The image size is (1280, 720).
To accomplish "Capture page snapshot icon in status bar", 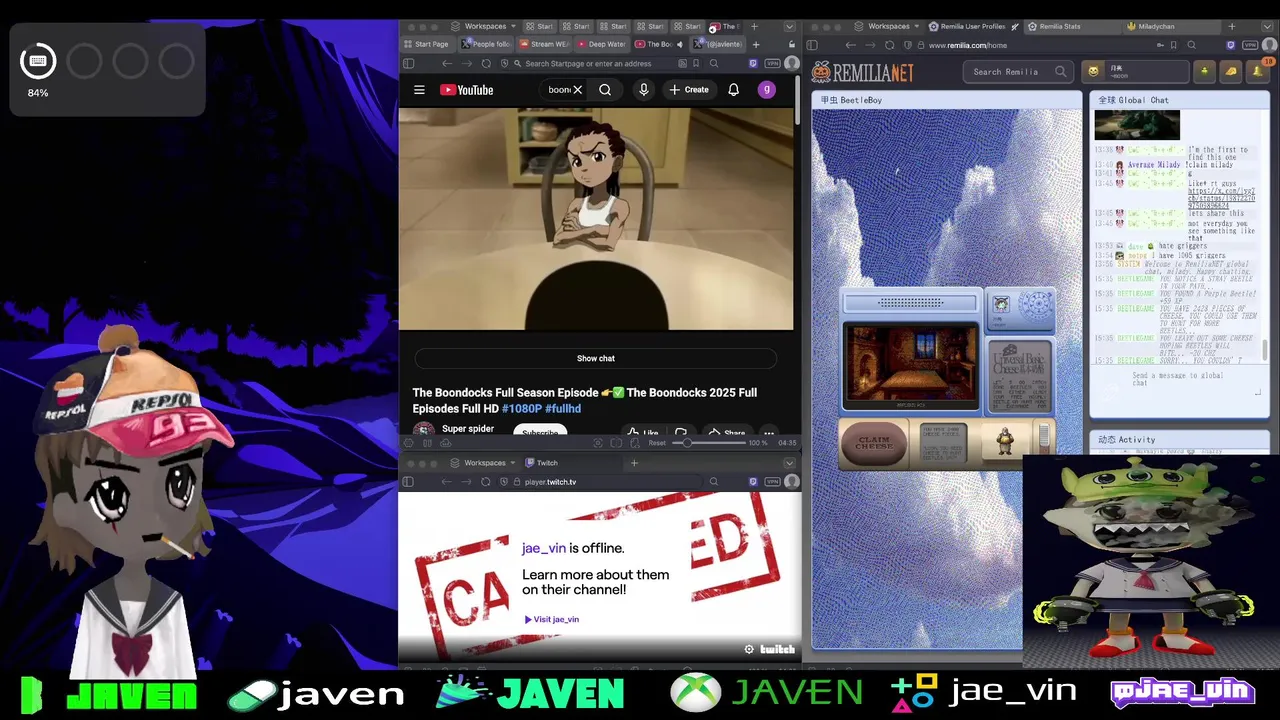I will coord(598,443).
